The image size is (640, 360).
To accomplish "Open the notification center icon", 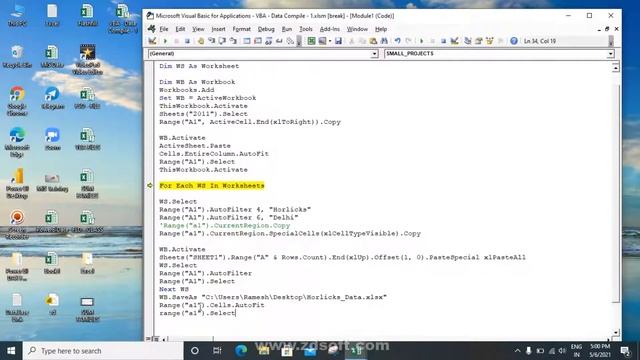I will (625, 351).
